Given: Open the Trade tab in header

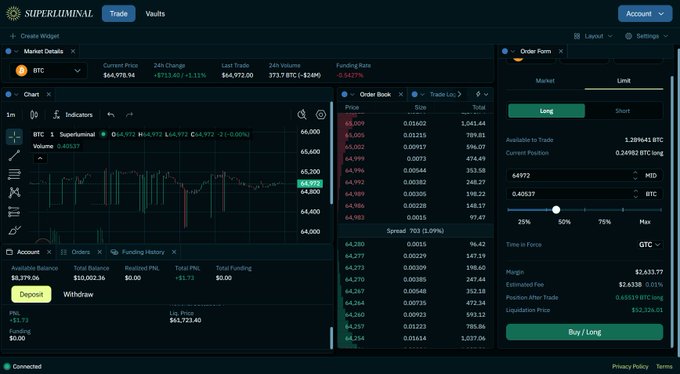Looking at the screenshot, I should click(x=118, y=14).
